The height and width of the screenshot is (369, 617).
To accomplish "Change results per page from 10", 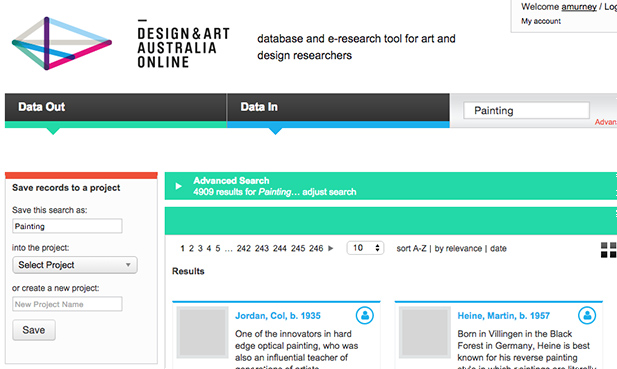I will click(365, 248).
